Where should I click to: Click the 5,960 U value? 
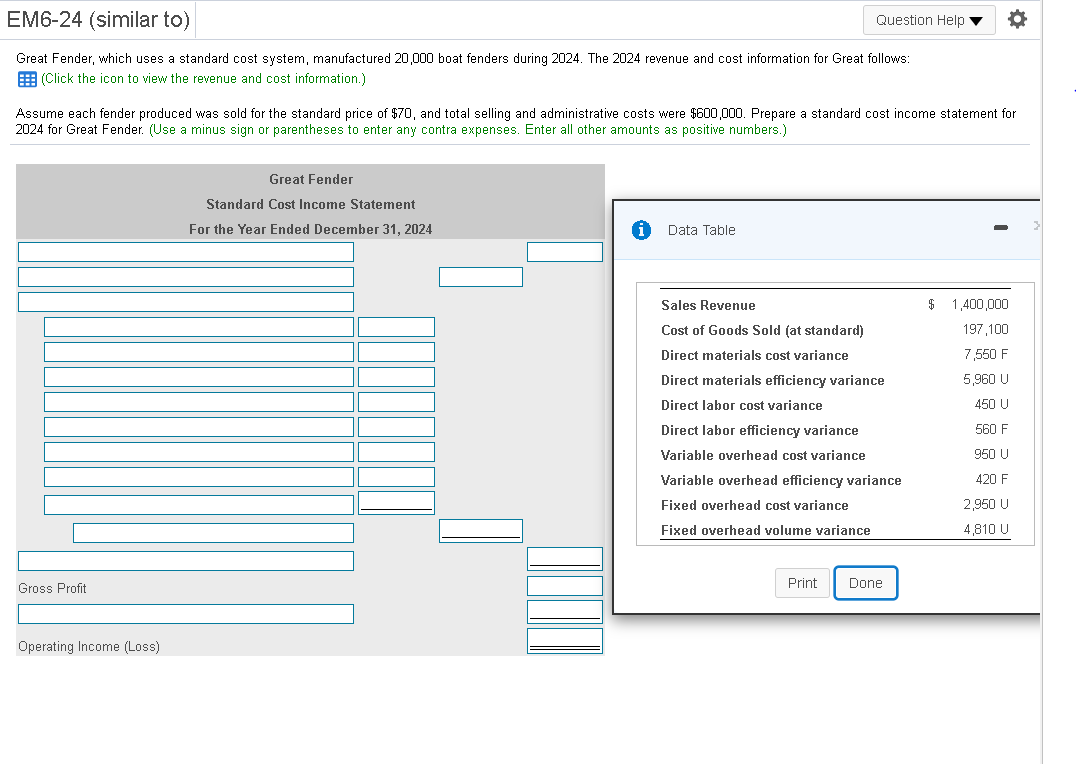click(986, 379)
